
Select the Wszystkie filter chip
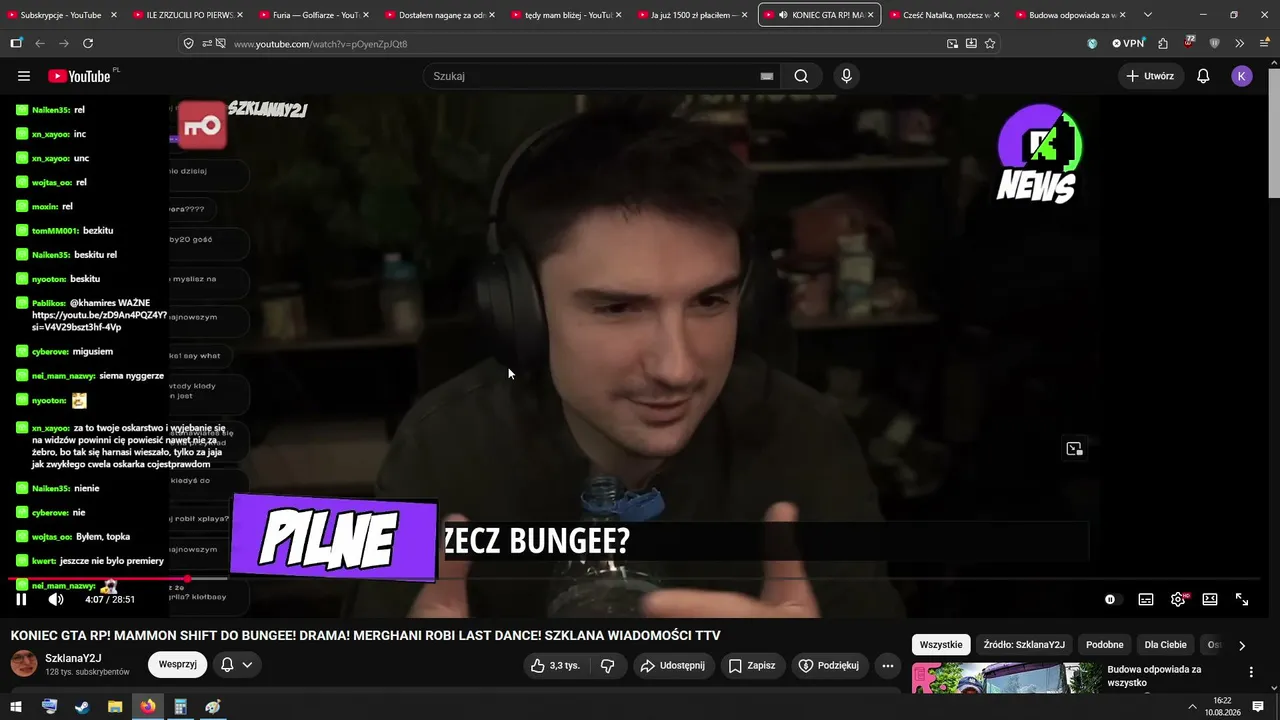941,645
